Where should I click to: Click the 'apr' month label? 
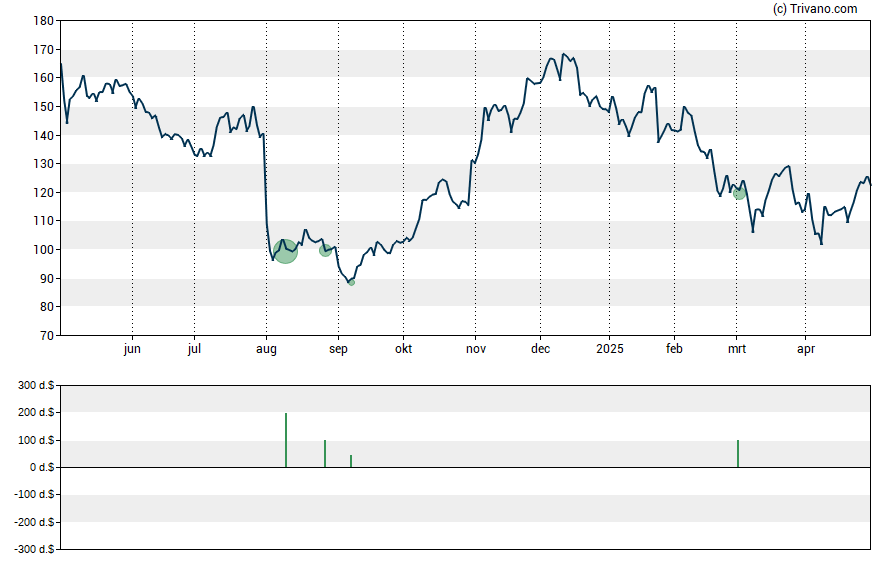point(805,349)
